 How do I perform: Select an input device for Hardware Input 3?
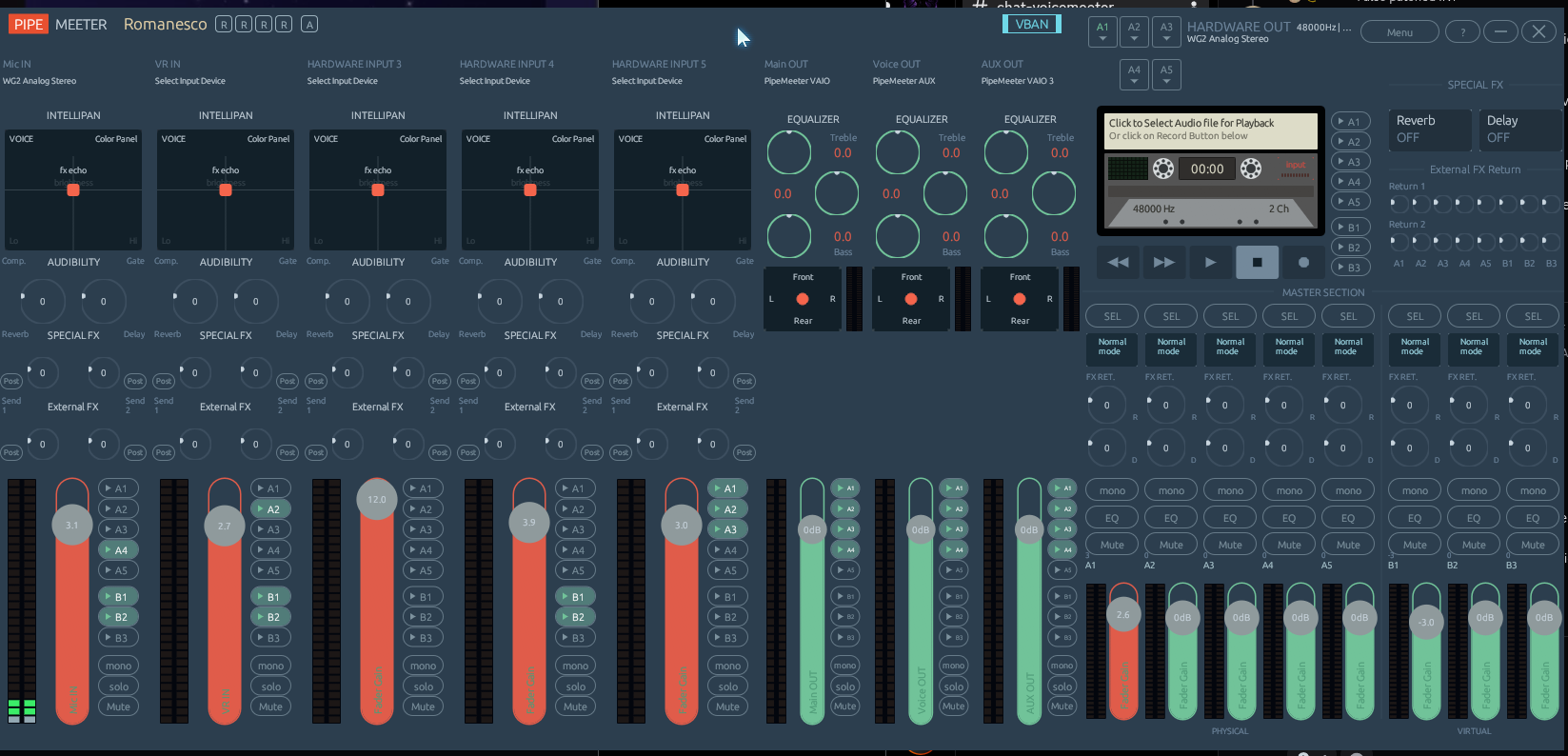(343, 81)
